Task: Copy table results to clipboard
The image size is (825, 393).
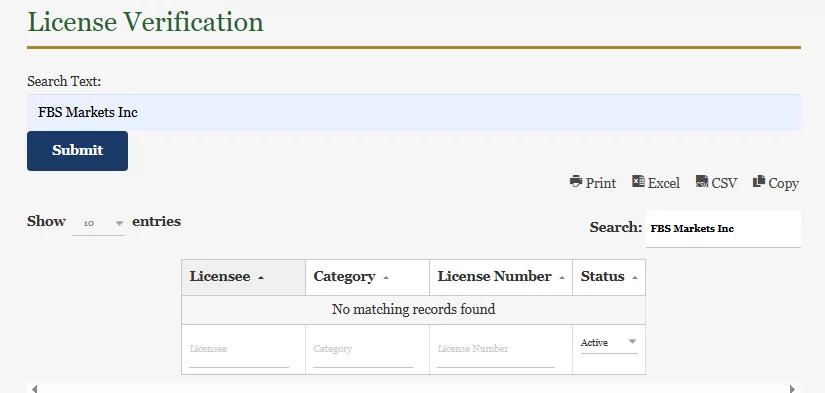Action: 776,183
